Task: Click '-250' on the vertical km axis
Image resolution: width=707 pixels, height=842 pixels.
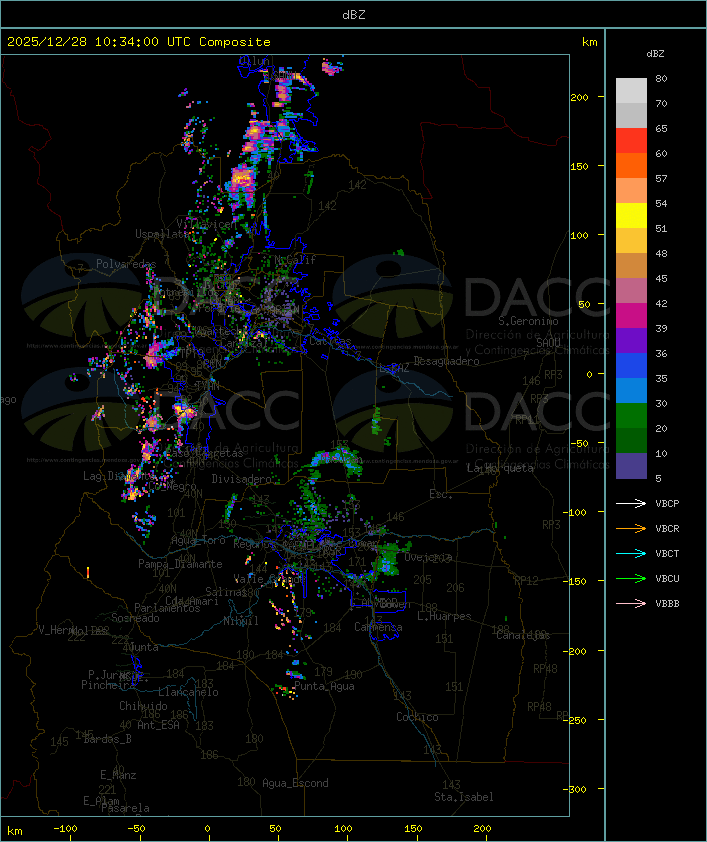Action: (577, 720)
